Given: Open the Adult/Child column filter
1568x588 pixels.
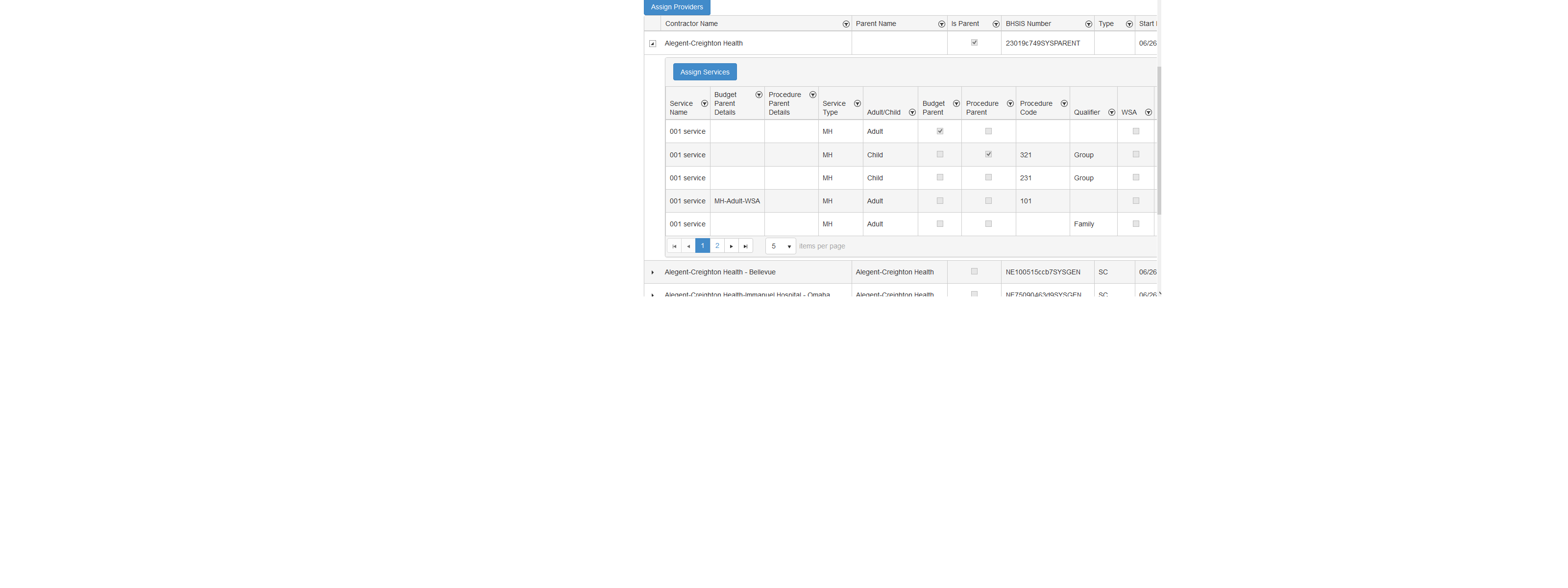Looking at the screenshot, I should pos(912,113).
